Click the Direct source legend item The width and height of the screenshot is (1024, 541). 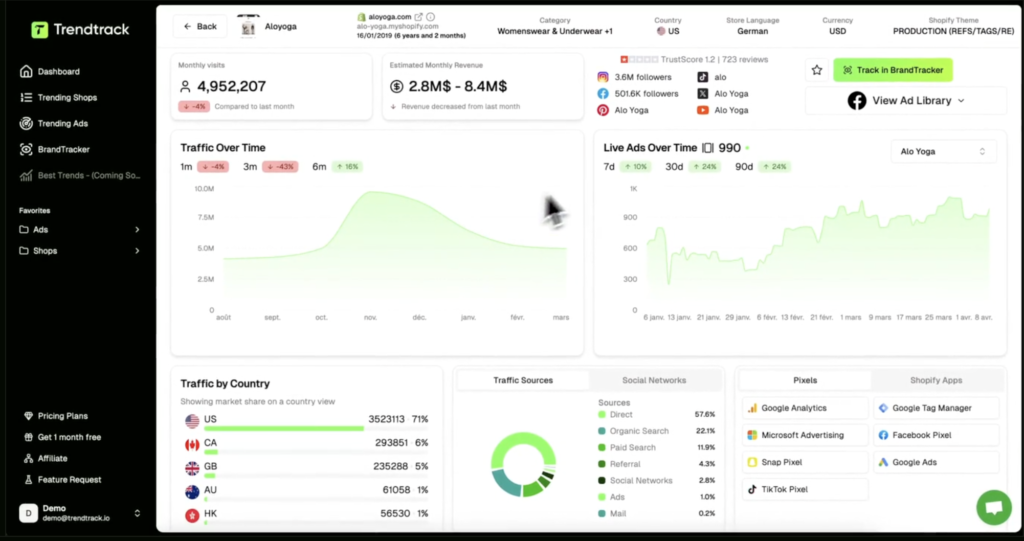click(656, 415)
